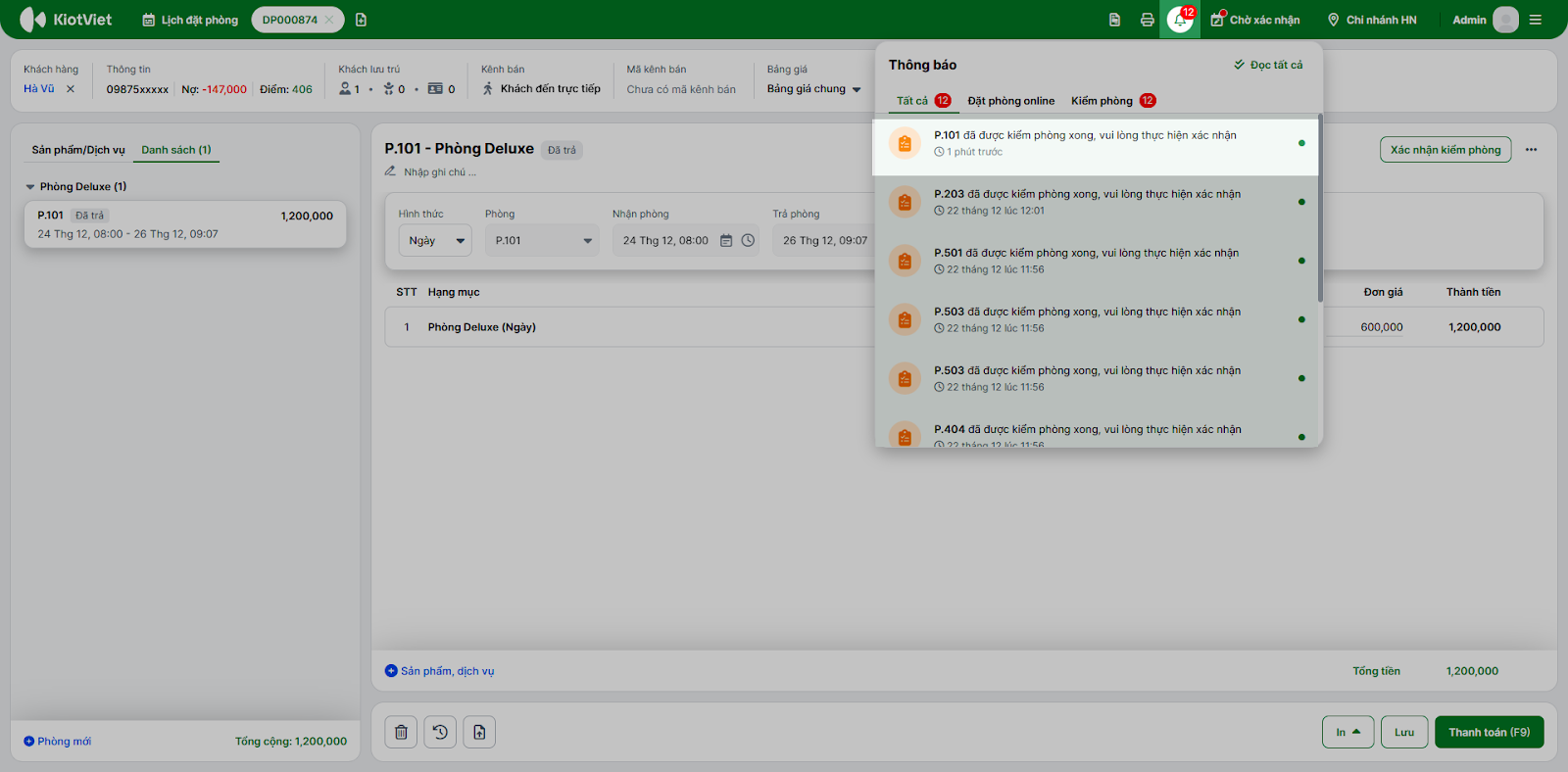Image resolution: width=1568 pixels, height=772 pixels.
Task: Click the Nhận phòng date 24 Thg 12, 08:00
Action: pos(665,240)
